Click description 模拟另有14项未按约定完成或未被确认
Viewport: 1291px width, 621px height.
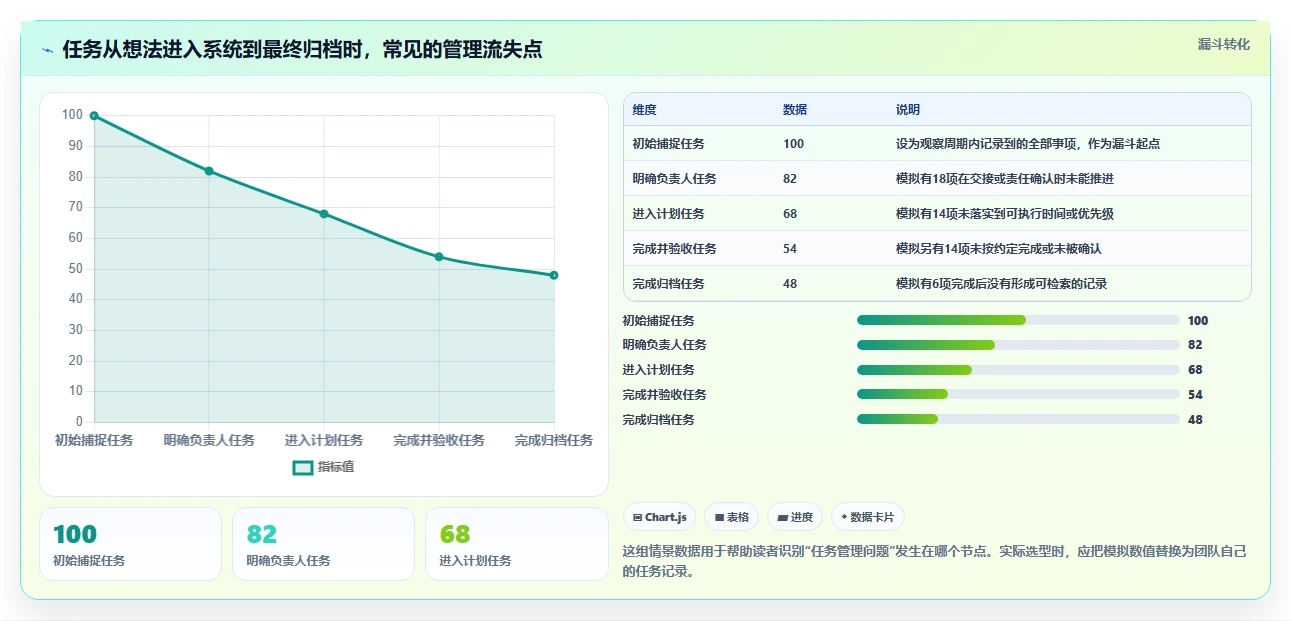pos(999,249)
